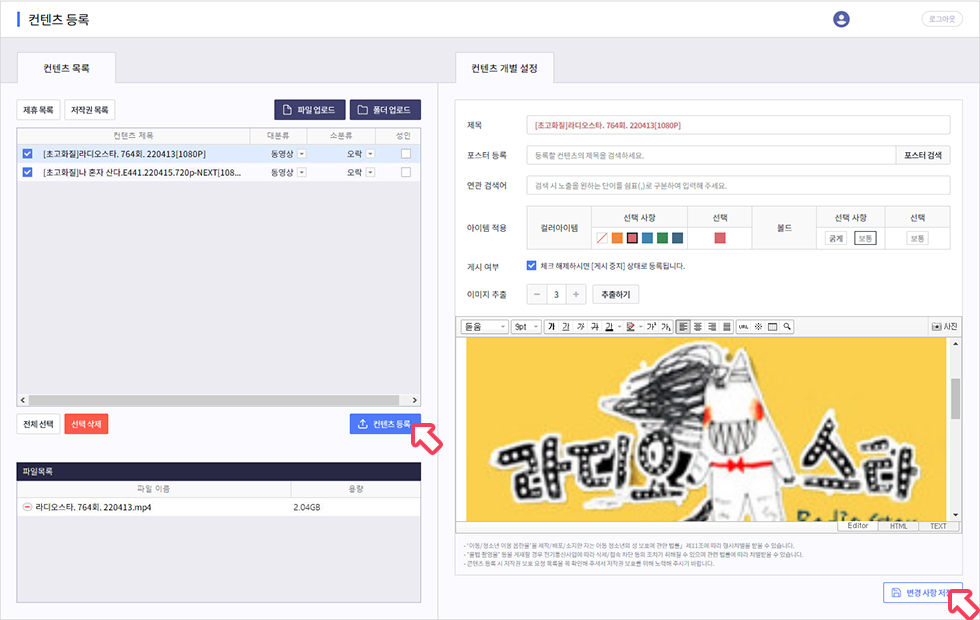Open the 9pt font size dropdown
980x620 pixels.
coord(526,327)
